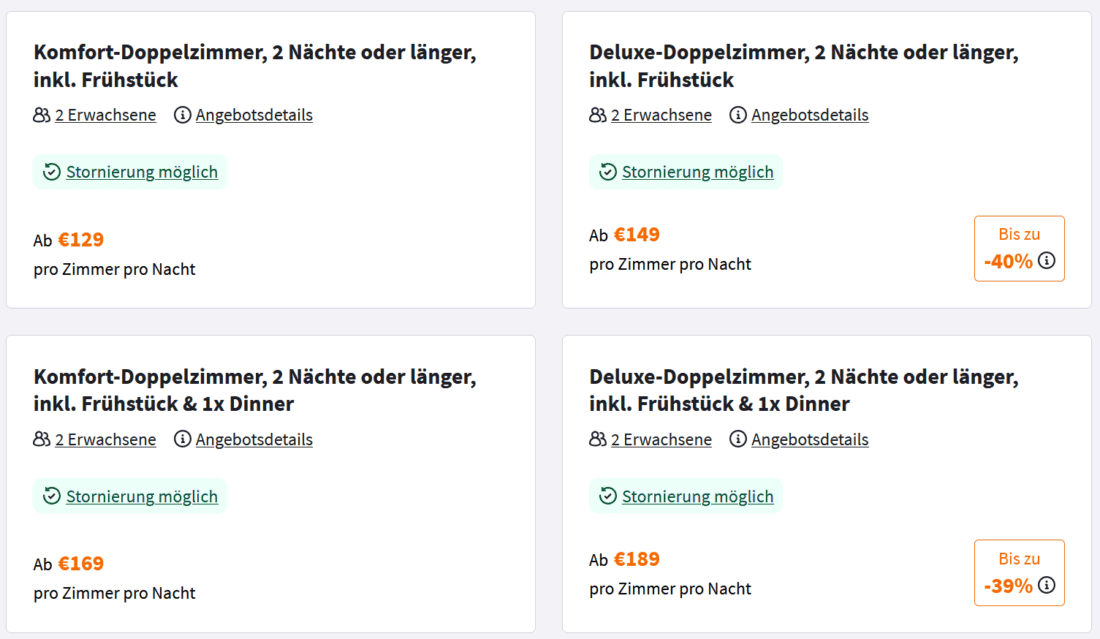Open Angebotsdetails for Deluxe breakfast-only offer
Screen dimensions: 1100x639
[810, 115]
